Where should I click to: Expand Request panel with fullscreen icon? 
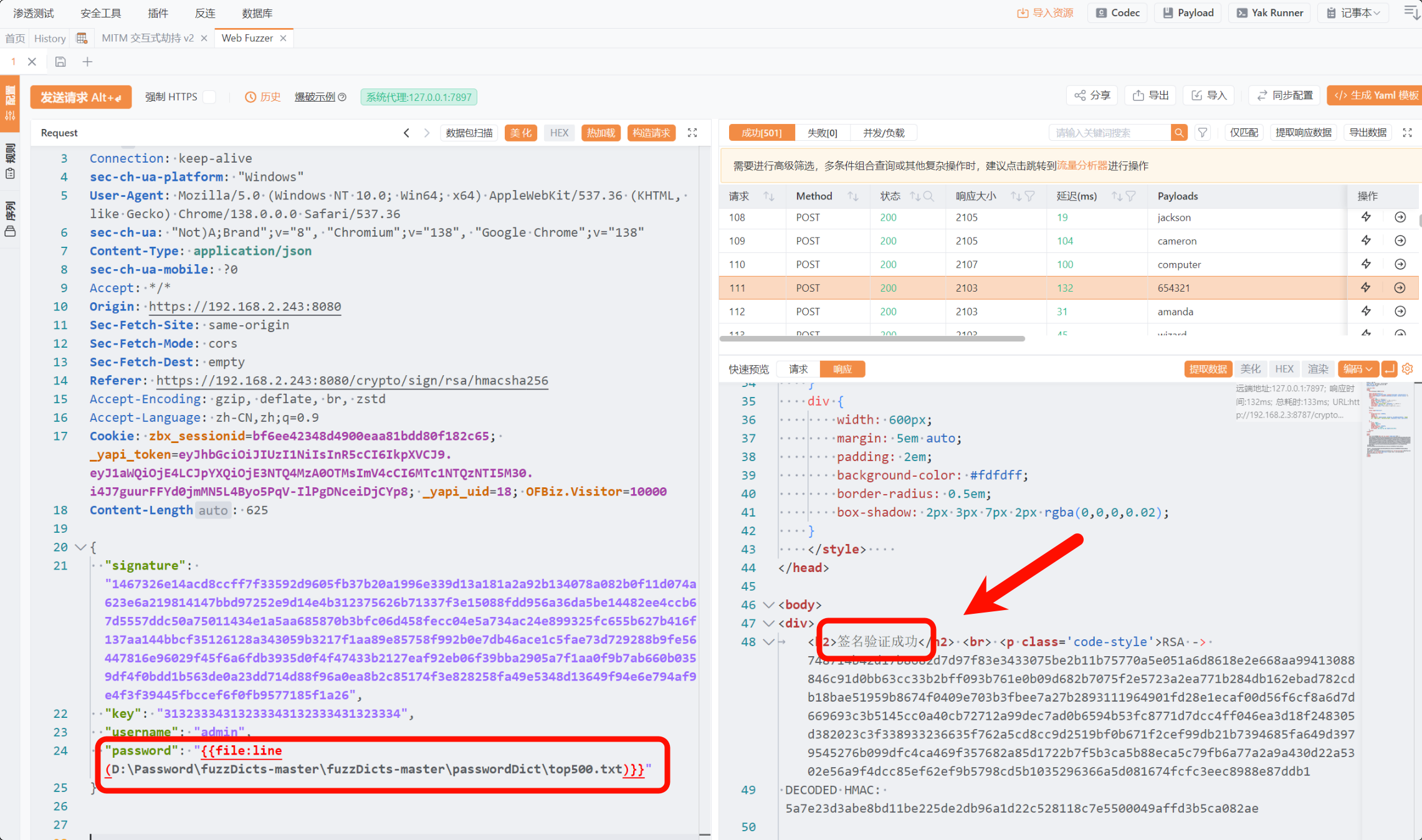pyautogui.click(x=692, y=133)
